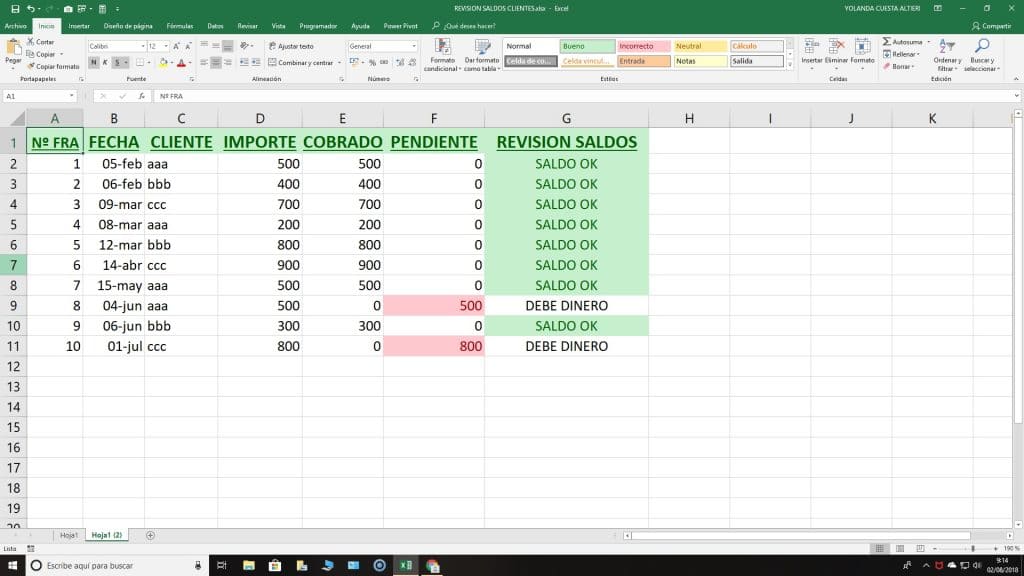Switch to Diseño de página tab
Viewport: 1024px width, 576px height.
click(x=128, y=26)
